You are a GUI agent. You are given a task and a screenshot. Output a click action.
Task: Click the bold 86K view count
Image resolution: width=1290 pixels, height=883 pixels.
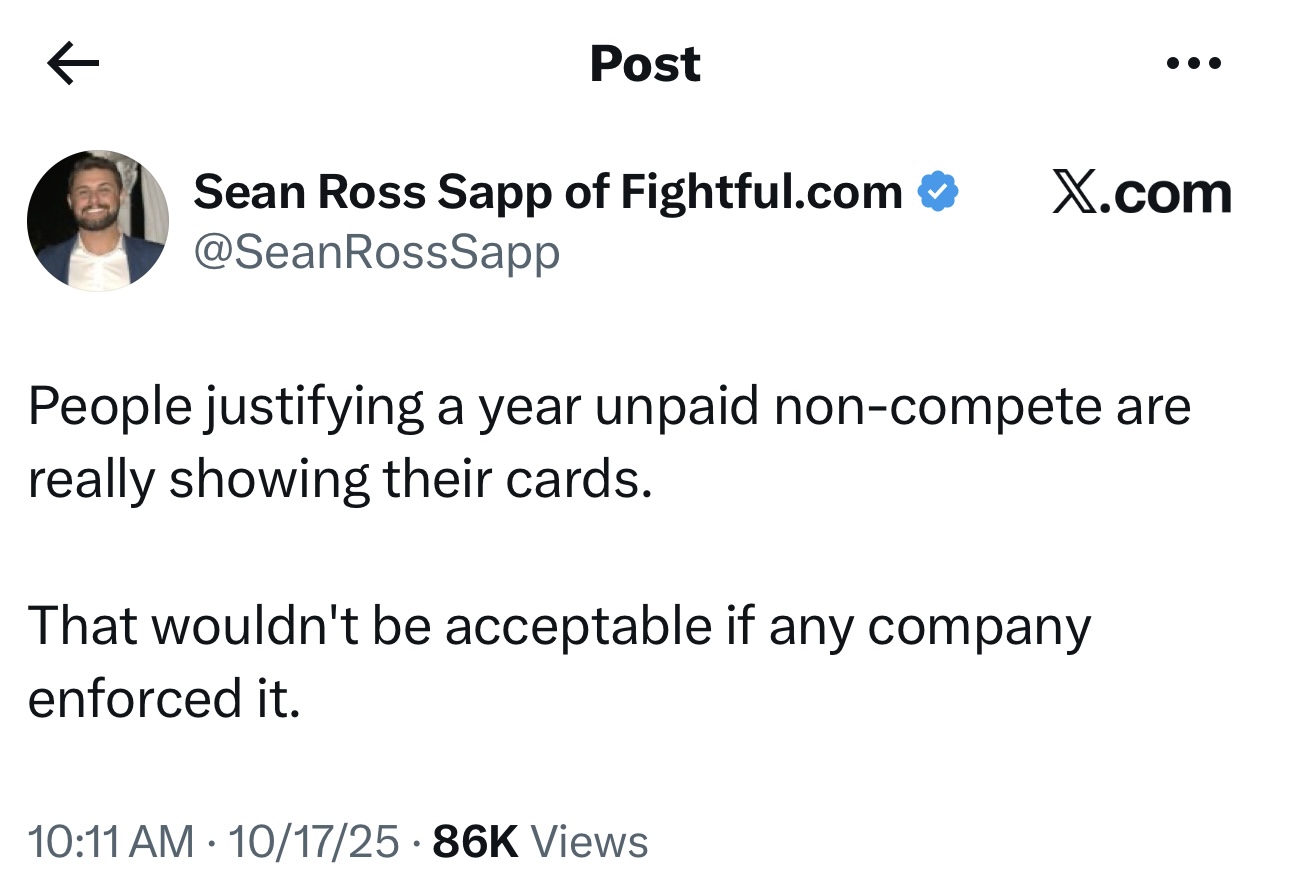point(475,841)
